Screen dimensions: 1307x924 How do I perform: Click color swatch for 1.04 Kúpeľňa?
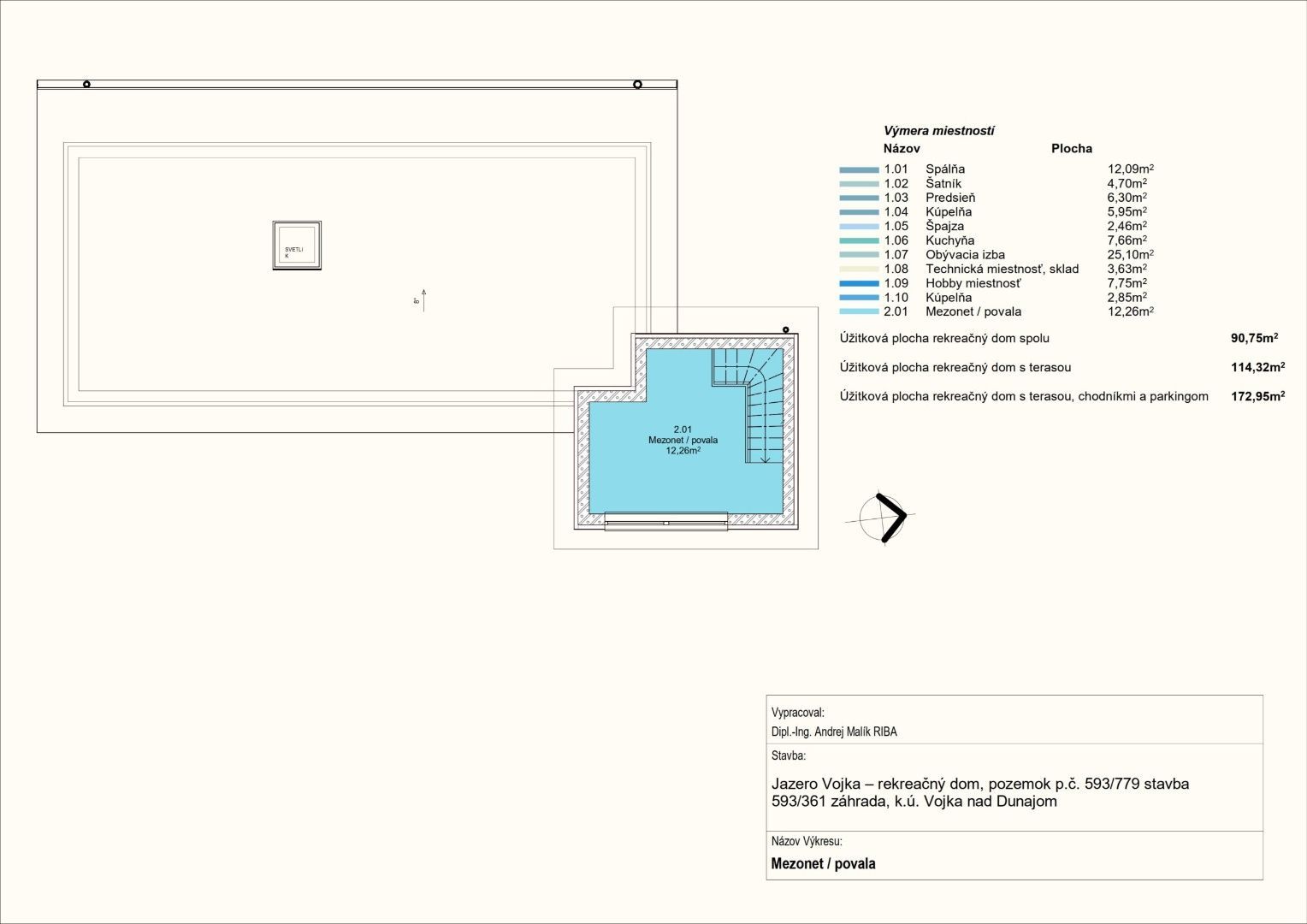(x=859, y=212)
